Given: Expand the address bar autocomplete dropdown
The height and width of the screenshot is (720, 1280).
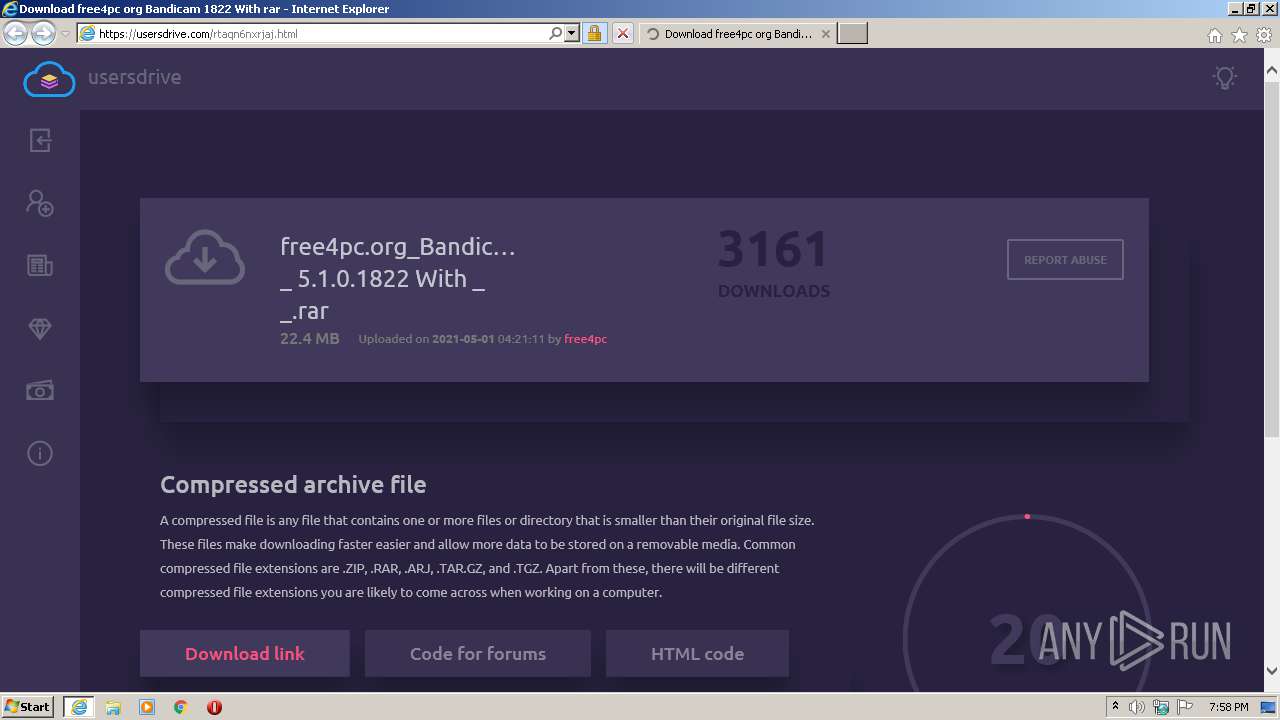Looking at the screenshot, I should pyautogui.click(x=572, y=33).
